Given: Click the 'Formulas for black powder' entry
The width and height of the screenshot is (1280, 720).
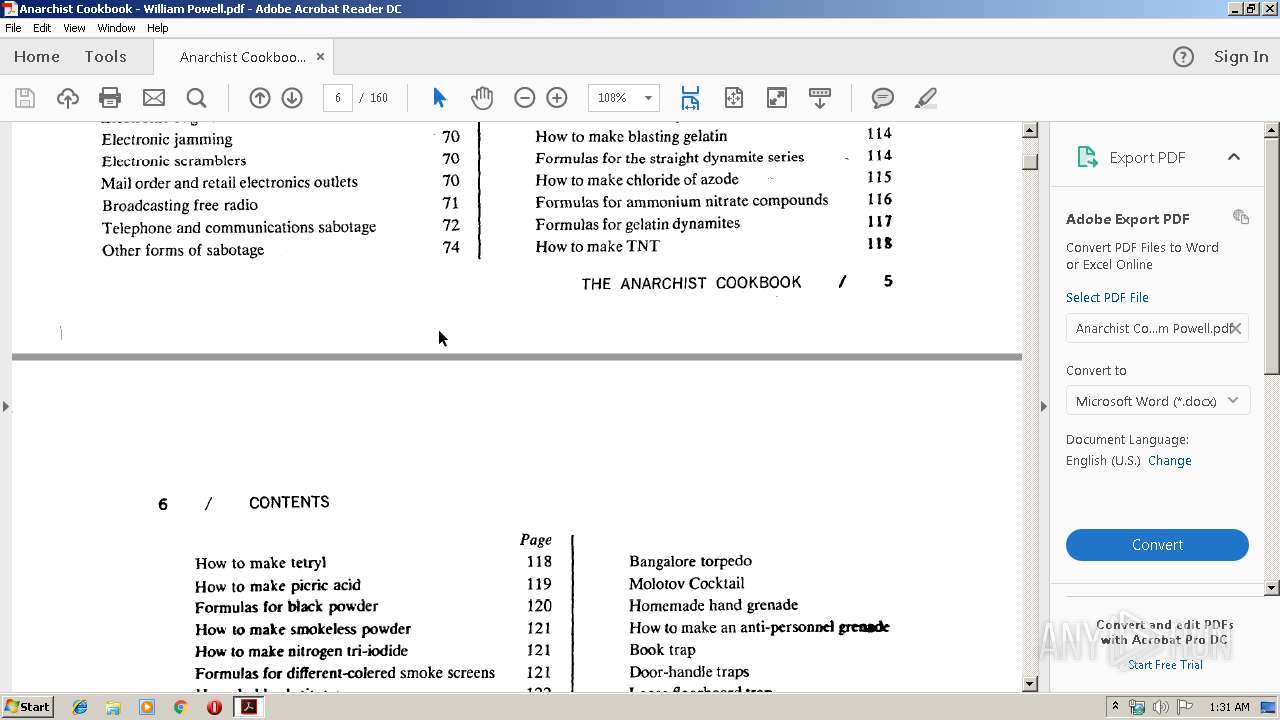Looking at the screenshot, I should (x=287, y=607).
